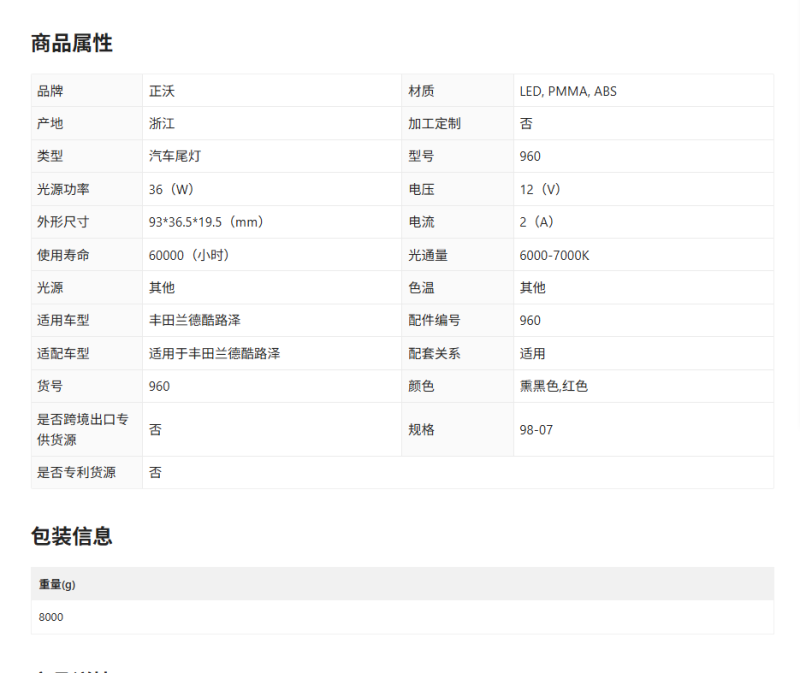Click the material value LED, PMMA, ABS
Image resolution: width=800 pixels, height=673 pixels.
568,91
